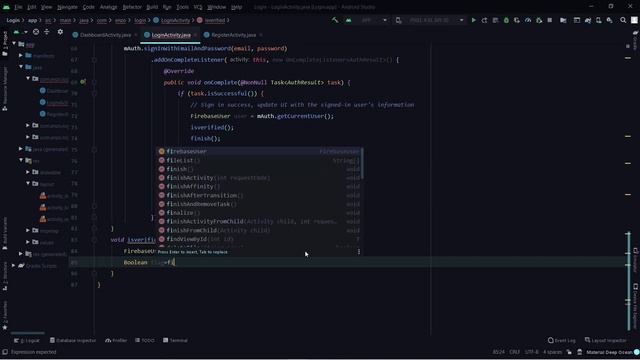Open Profiler tool window
The image size is (640, 360).
click(x=116, y=340)
